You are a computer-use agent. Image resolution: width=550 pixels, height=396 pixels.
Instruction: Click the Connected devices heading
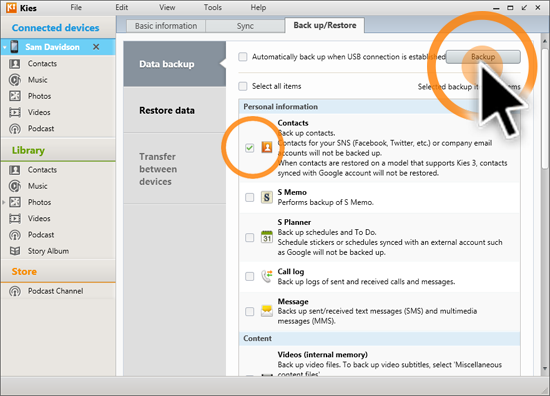(55, 28)
